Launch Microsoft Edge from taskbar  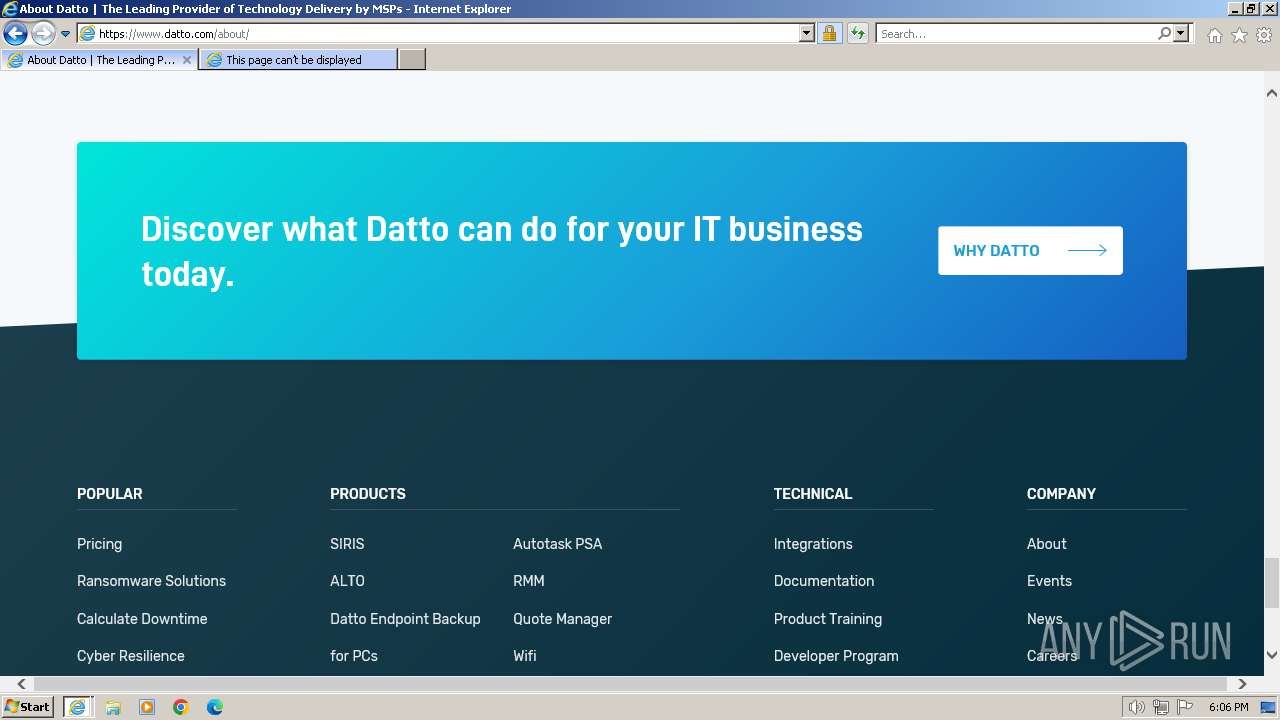coord(215,707)
